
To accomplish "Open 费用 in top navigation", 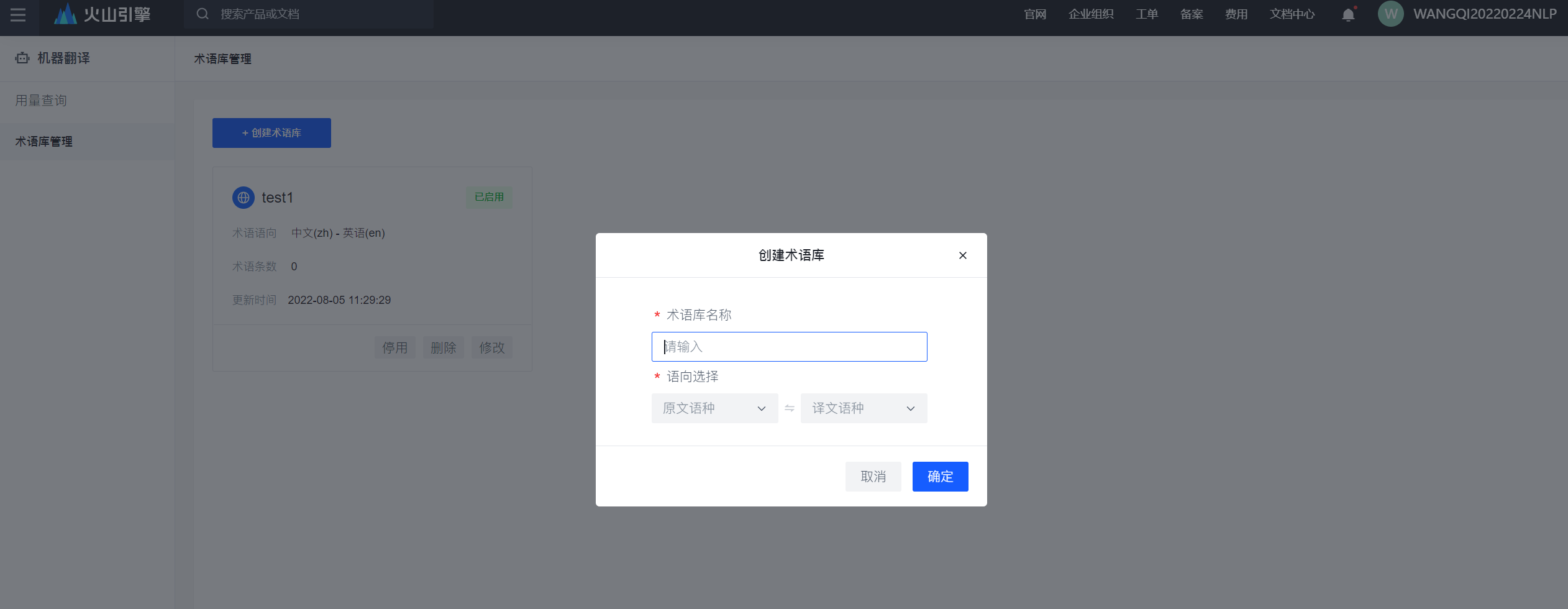I will click(1236, 14).
